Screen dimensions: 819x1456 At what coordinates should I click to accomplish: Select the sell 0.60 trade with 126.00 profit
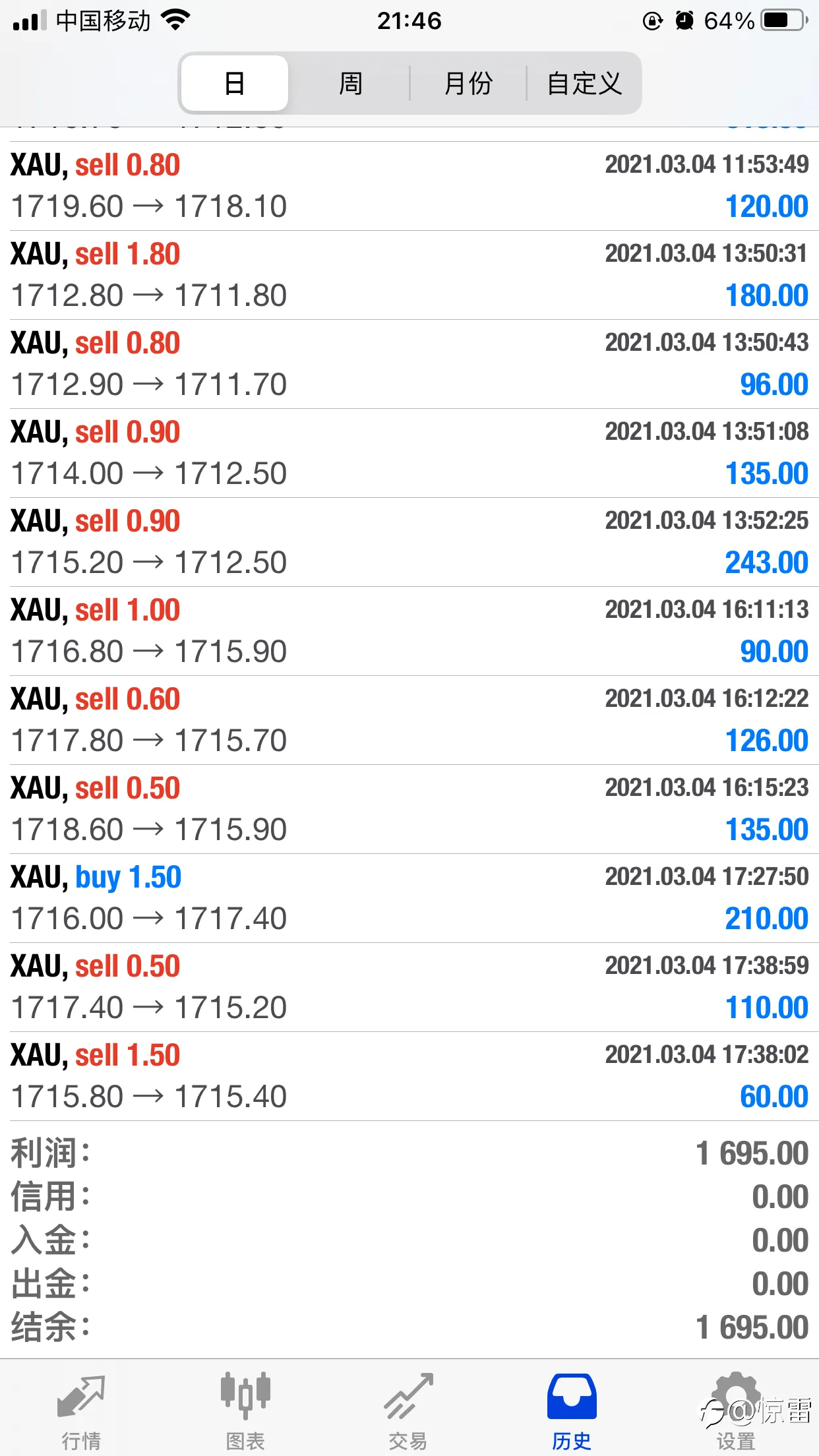pyautogui.click(x=409, y=720)
